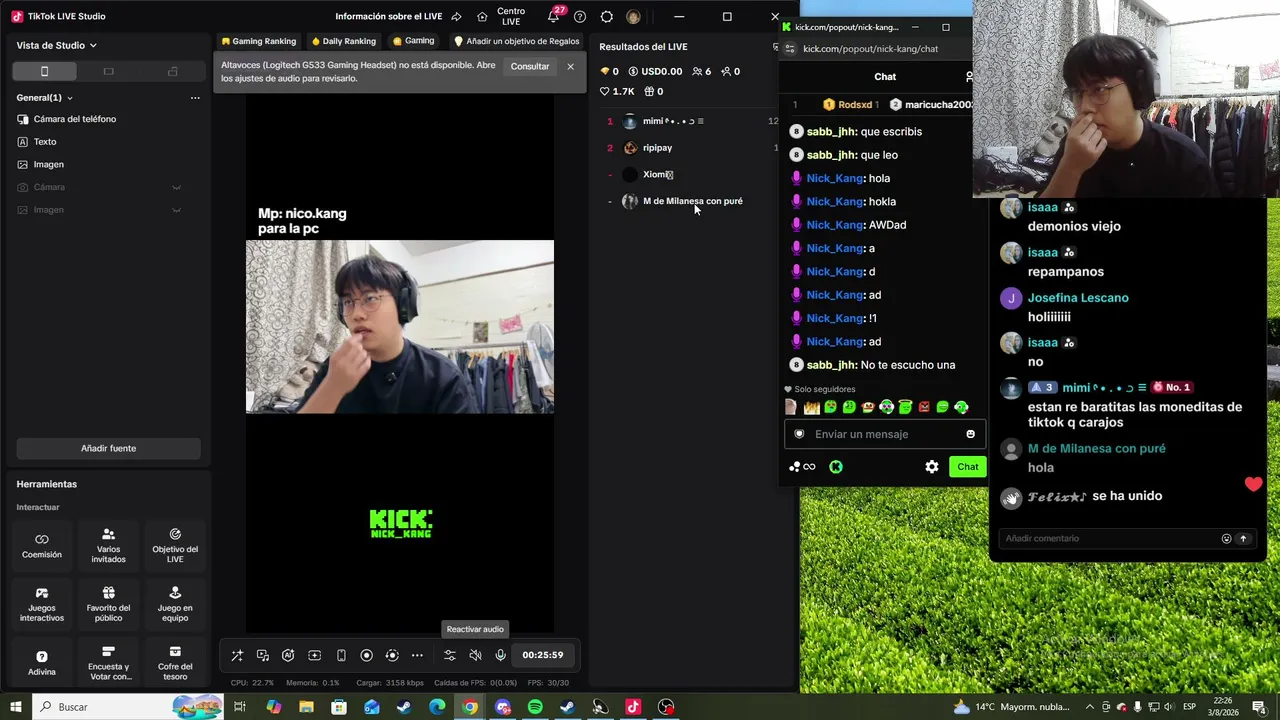Select the portrait layout mode
Screen dimensions: 1280x720
pyautogui.click(x=44, y=71)
